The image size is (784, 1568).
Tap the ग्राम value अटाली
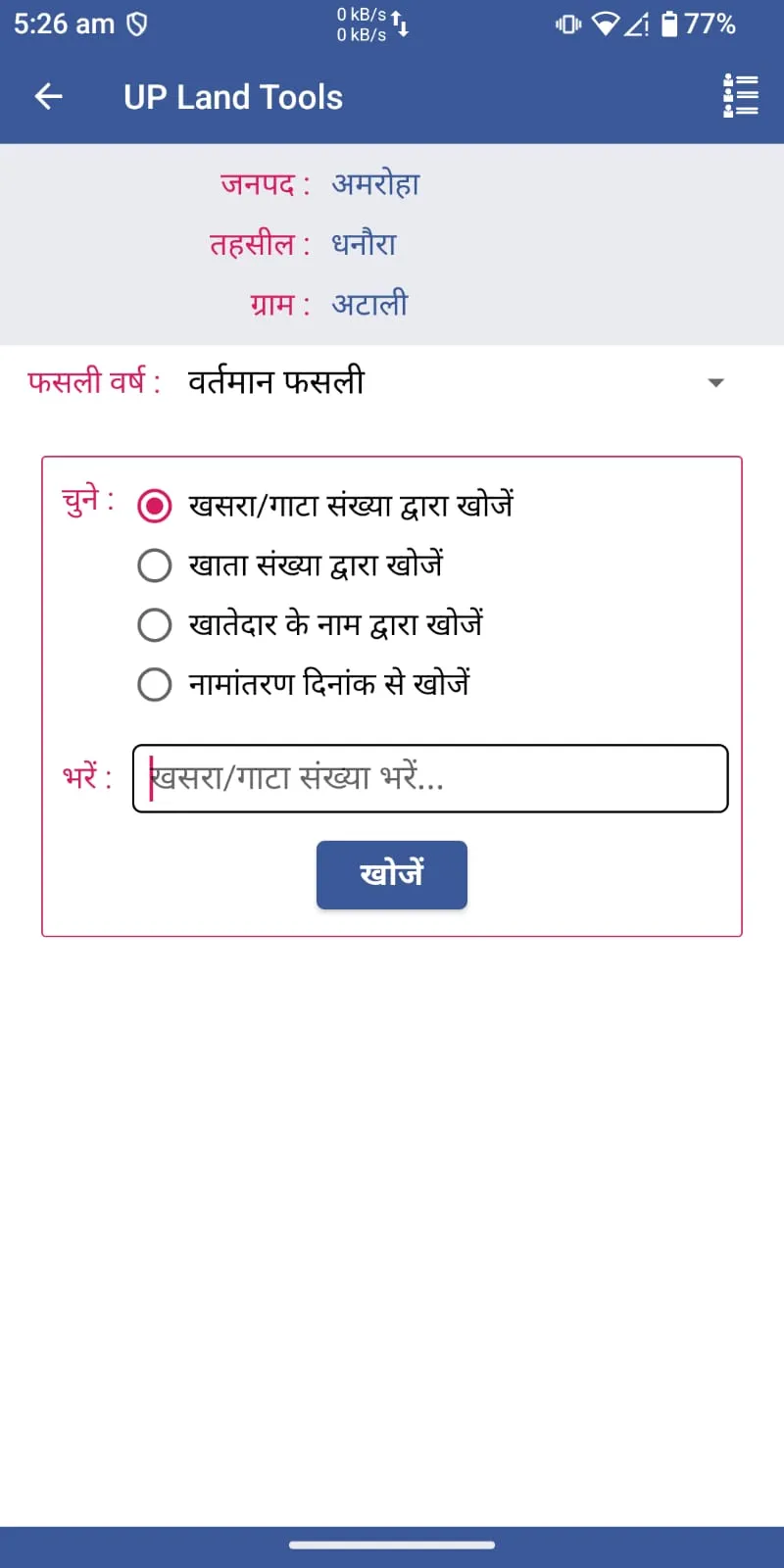pos(369,304)
